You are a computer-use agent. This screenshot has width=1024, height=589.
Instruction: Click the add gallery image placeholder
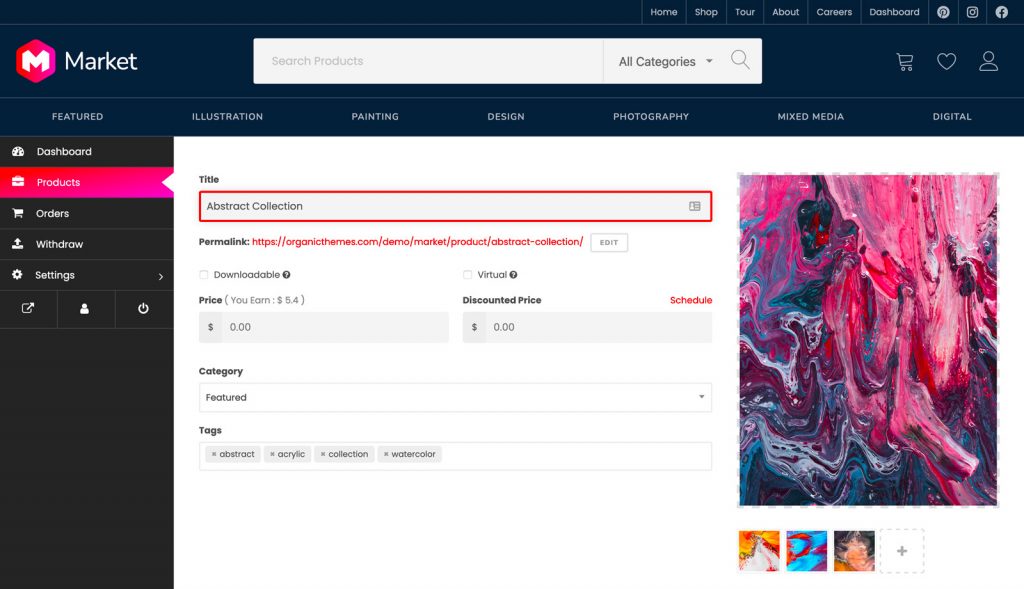coord(901,550)
